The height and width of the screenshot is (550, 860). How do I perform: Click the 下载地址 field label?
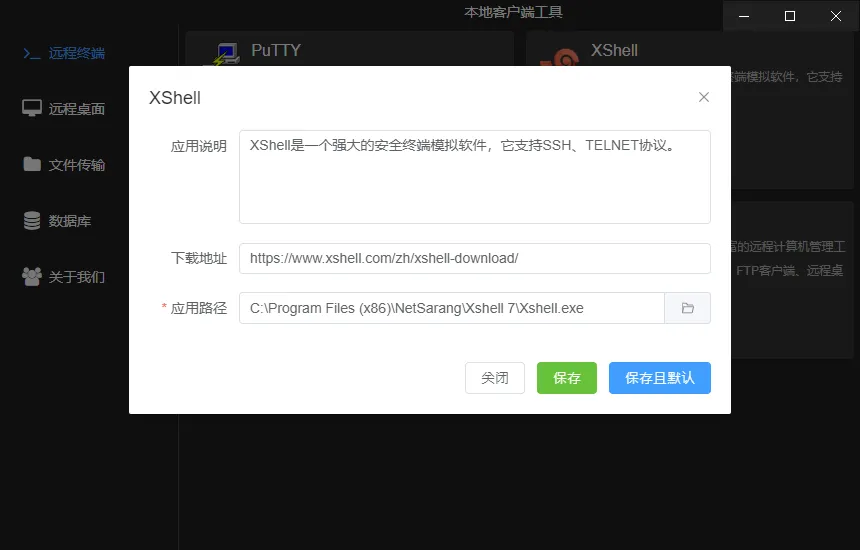(x=199, y=258)
